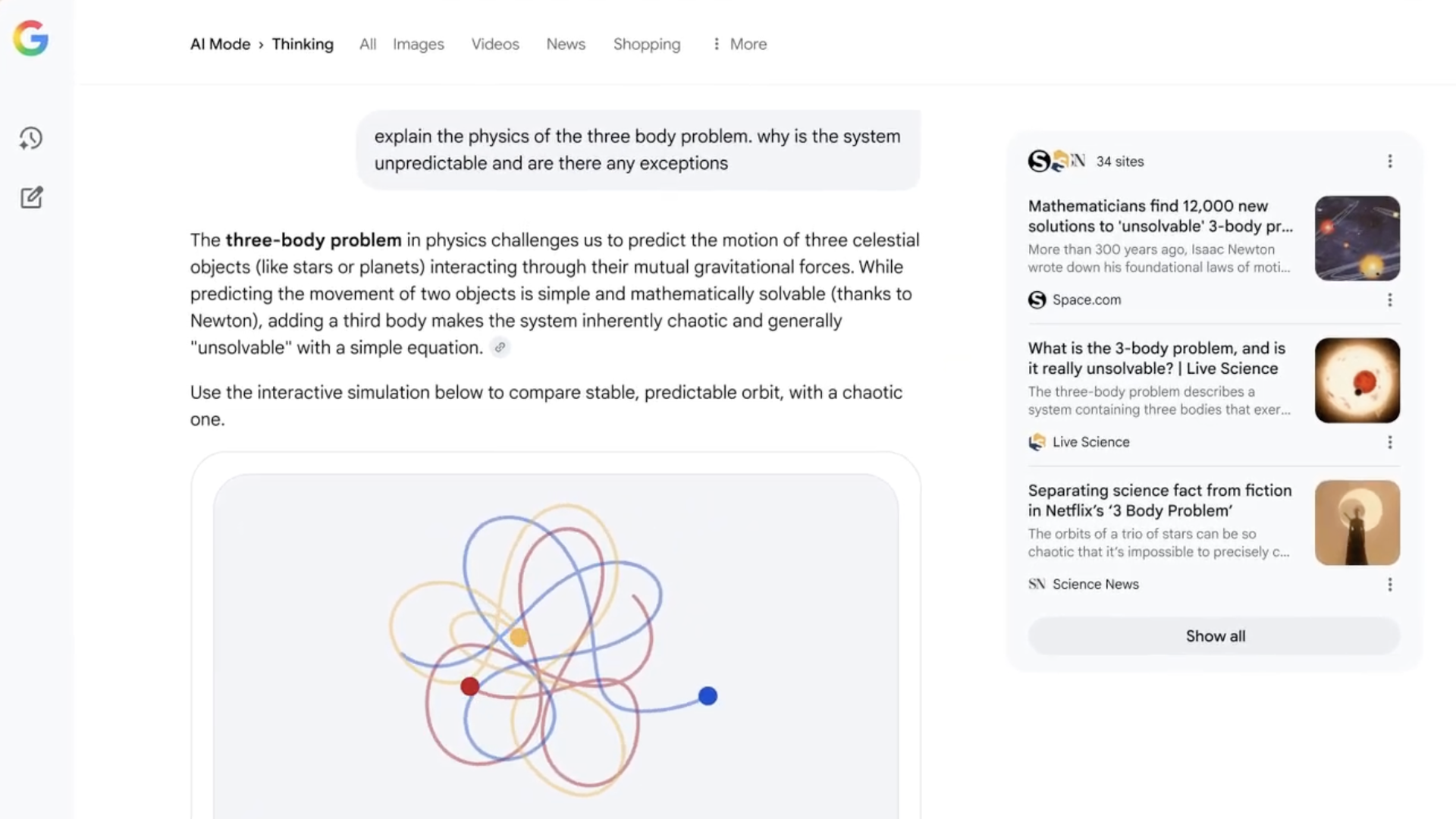Image resolution: width=1456 pixels, height=819 pixels.
Task: Click the Netflix 3 Body Problem thumbnail
Action: click(x=1357, y=522)
